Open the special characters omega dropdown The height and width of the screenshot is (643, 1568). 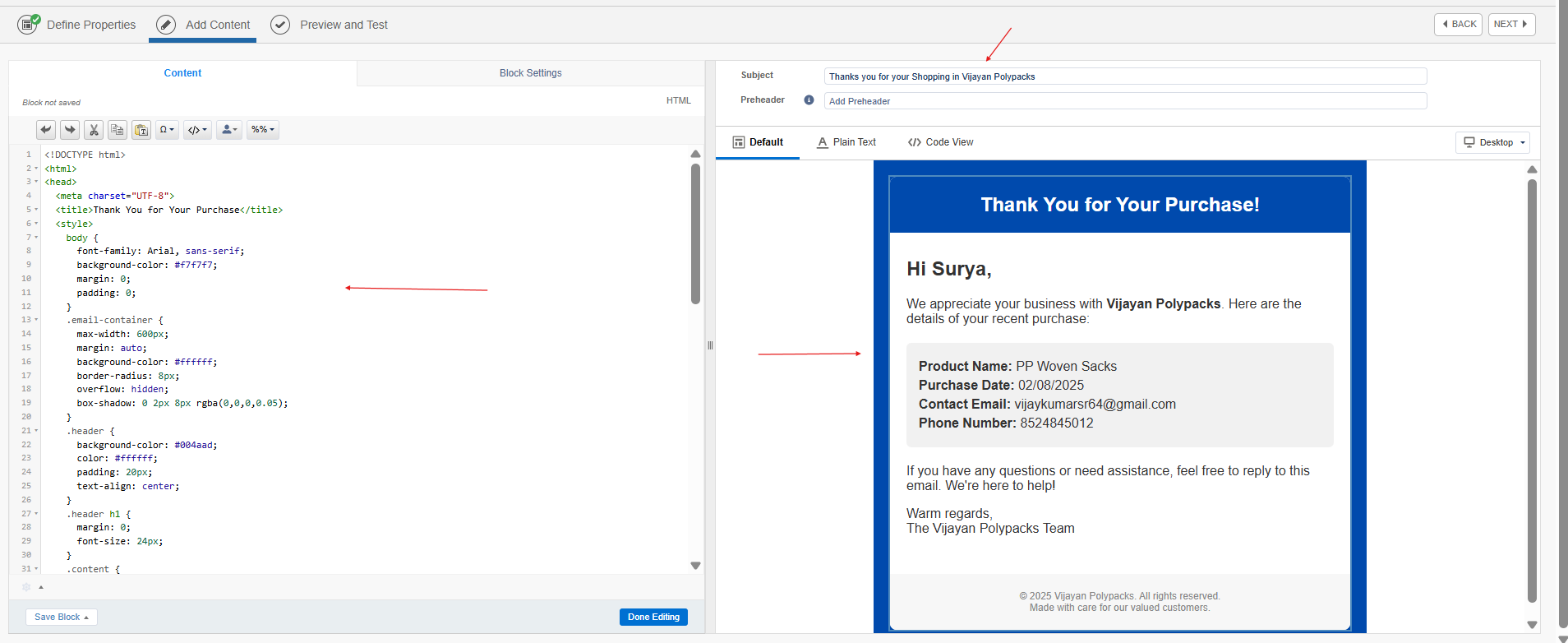coord(167,130)
